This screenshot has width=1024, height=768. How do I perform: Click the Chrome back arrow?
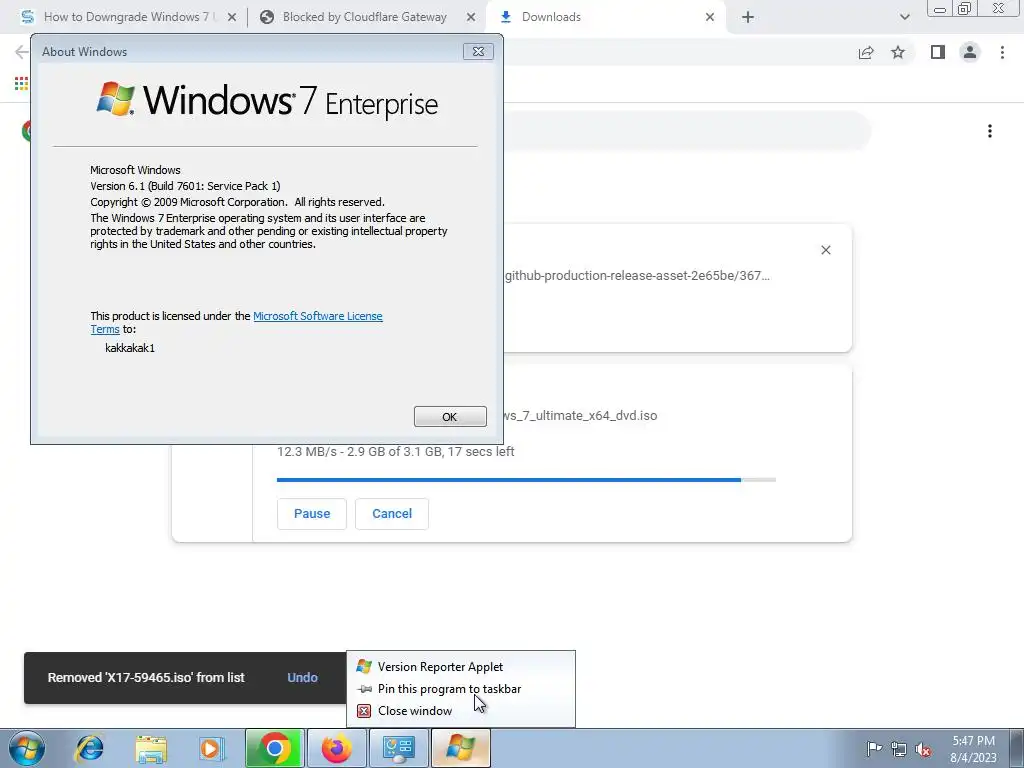tap(22, 52)
